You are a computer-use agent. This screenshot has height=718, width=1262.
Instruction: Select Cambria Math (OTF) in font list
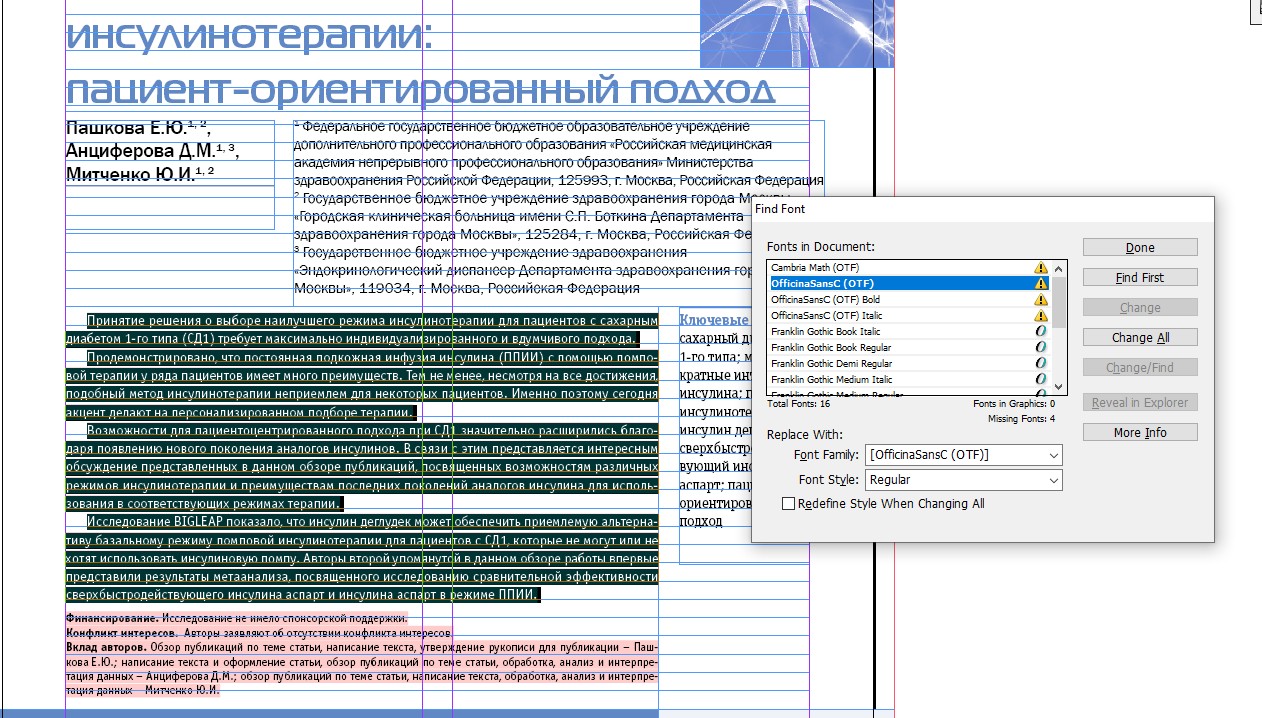tap(815, 268)
